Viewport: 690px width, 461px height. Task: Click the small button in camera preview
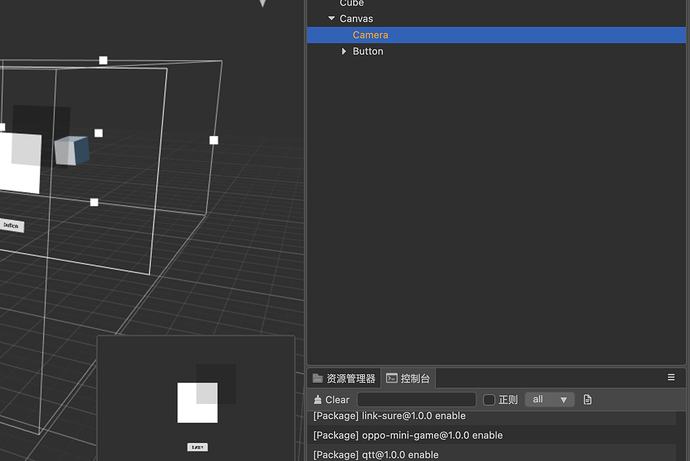tap(198, 447)
